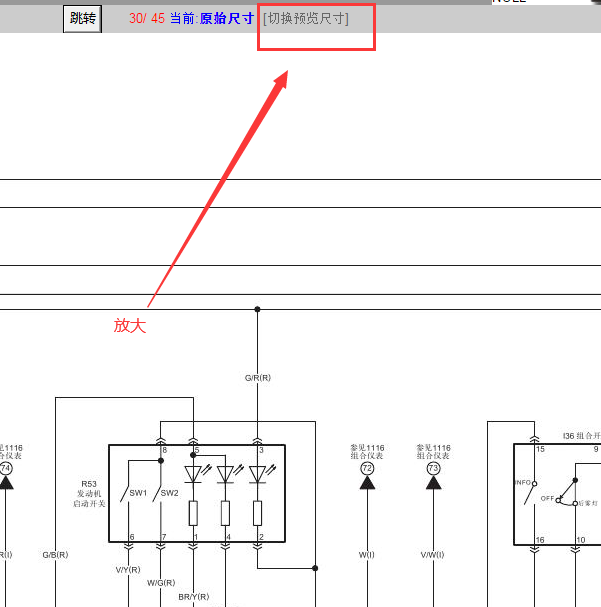Click pin 16 on the I36 switch
Viewport: 601px width, 607px height.
pos(540,540)
